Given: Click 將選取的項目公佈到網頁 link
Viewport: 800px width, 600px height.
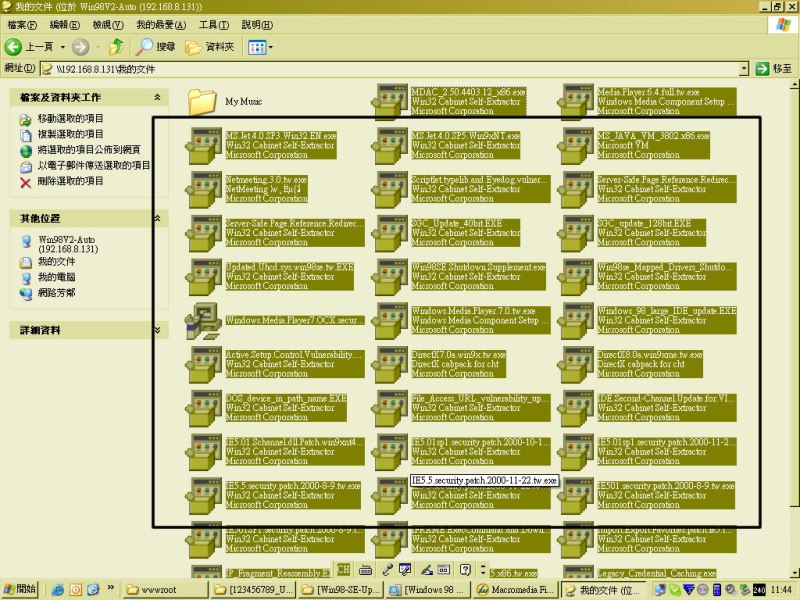Looking at the screenshot, I should point(89,150).
